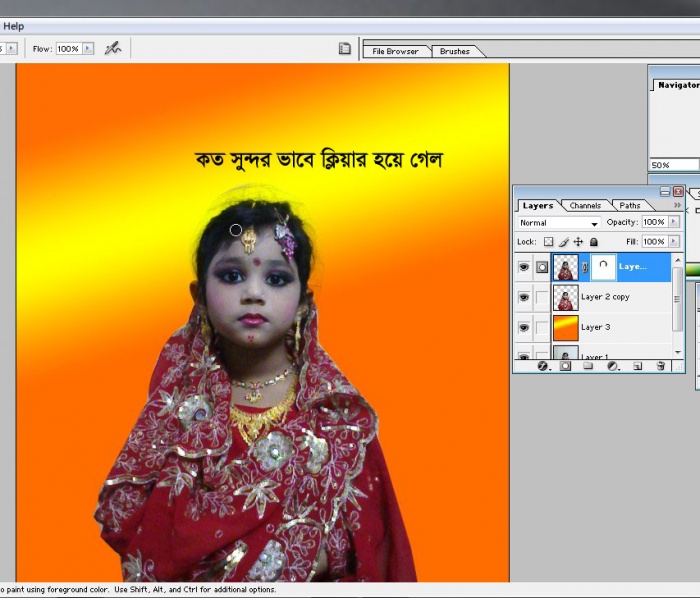700x598 pixels.
Task: Select the Layer 3 gradient thumbnail
Action: 566,328
